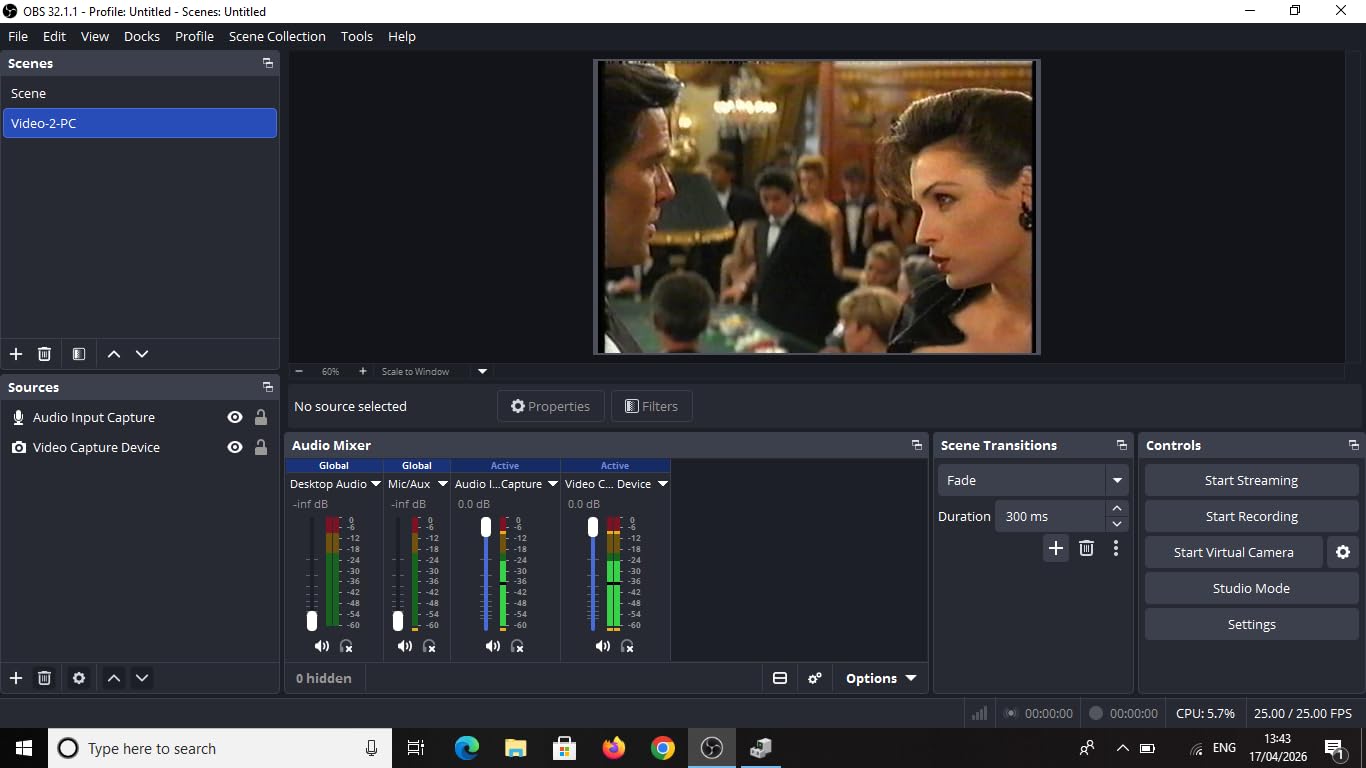Pop out the Sources dock
This screenshot has height=768, width=1366.
click(268, 387)
